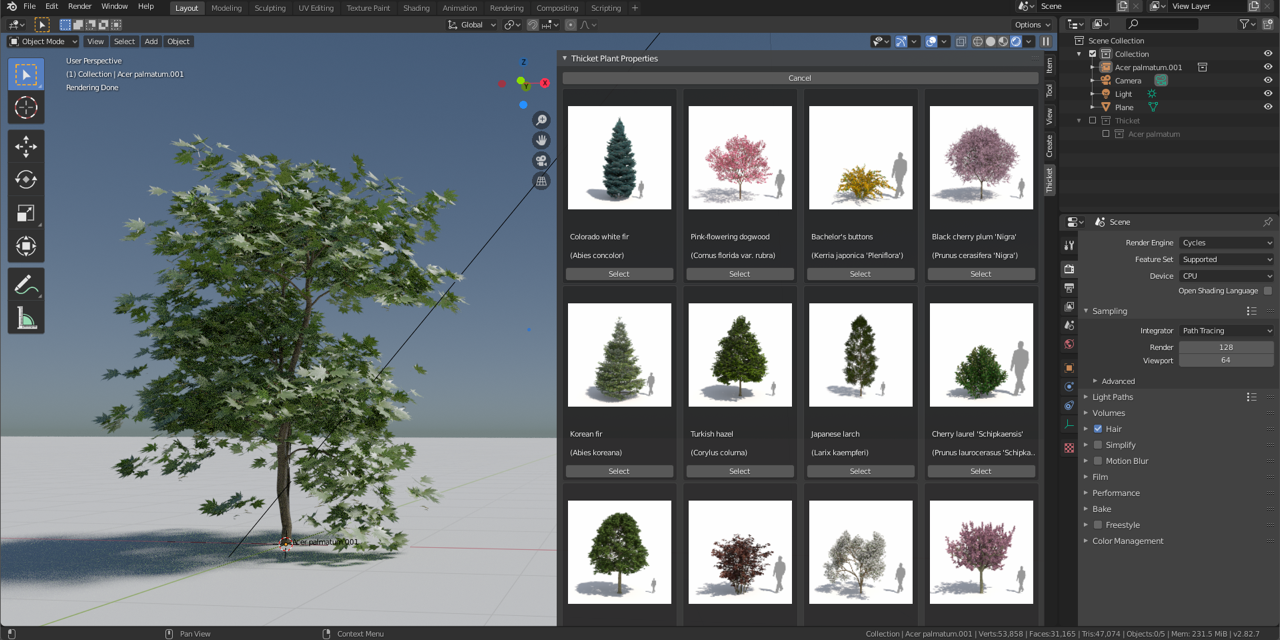The width and height of the screenshot is (1280, 640).
Task: Open the Global orientation dropdown
Action: click(471, 25)
